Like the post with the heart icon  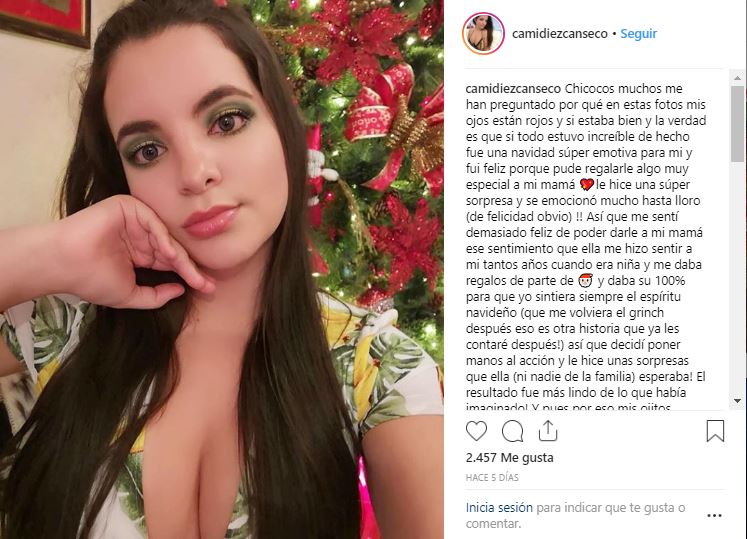click(476, 431)
